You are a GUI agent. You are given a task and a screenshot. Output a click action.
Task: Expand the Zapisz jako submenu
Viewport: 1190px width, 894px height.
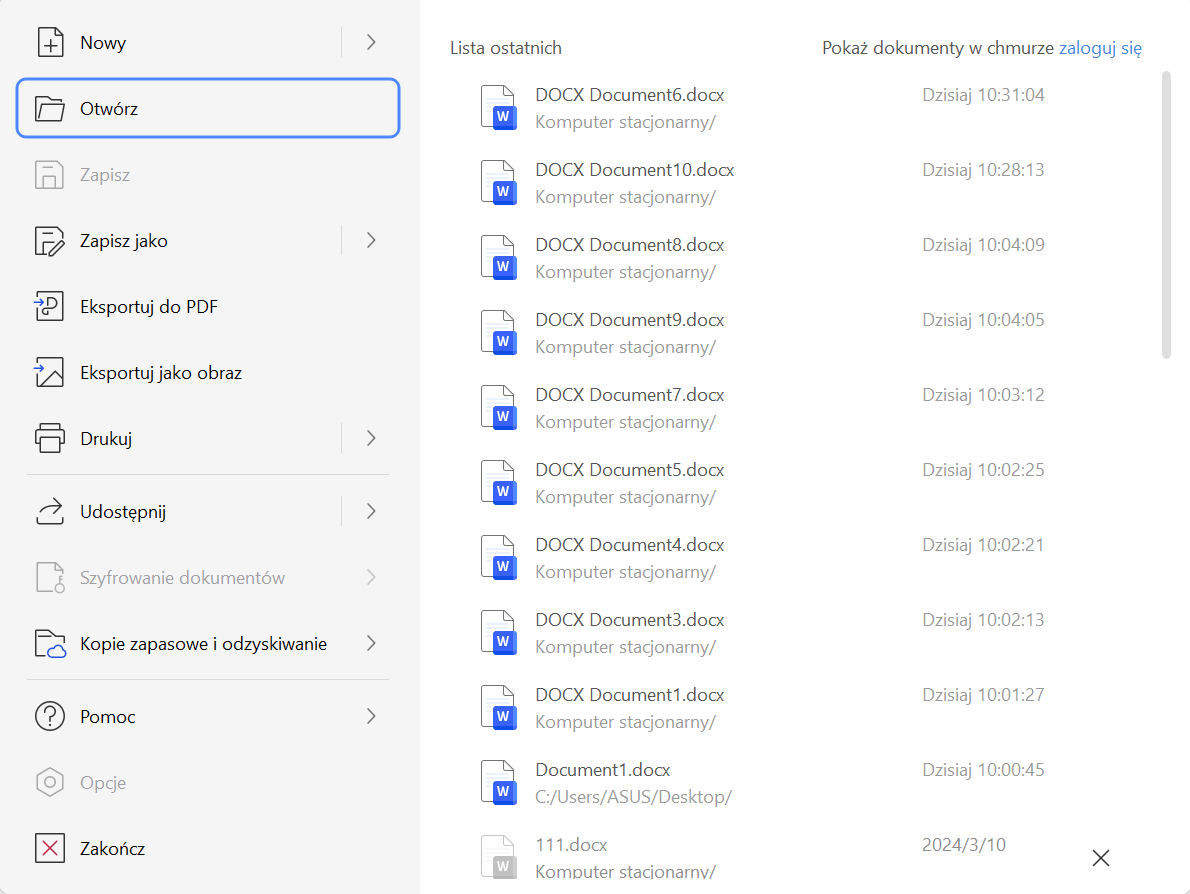pyautogui.click(x=371, y=240)
